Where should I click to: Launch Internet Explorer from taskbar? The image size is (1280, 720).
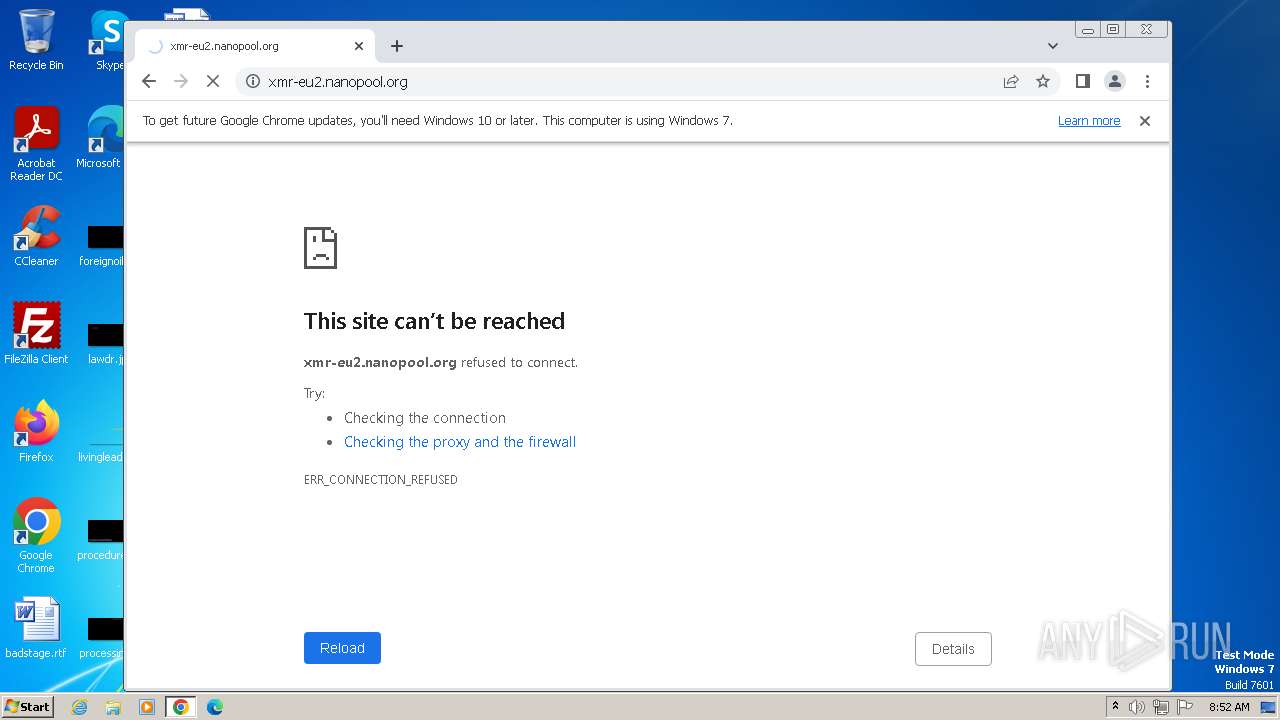(79, 707)
